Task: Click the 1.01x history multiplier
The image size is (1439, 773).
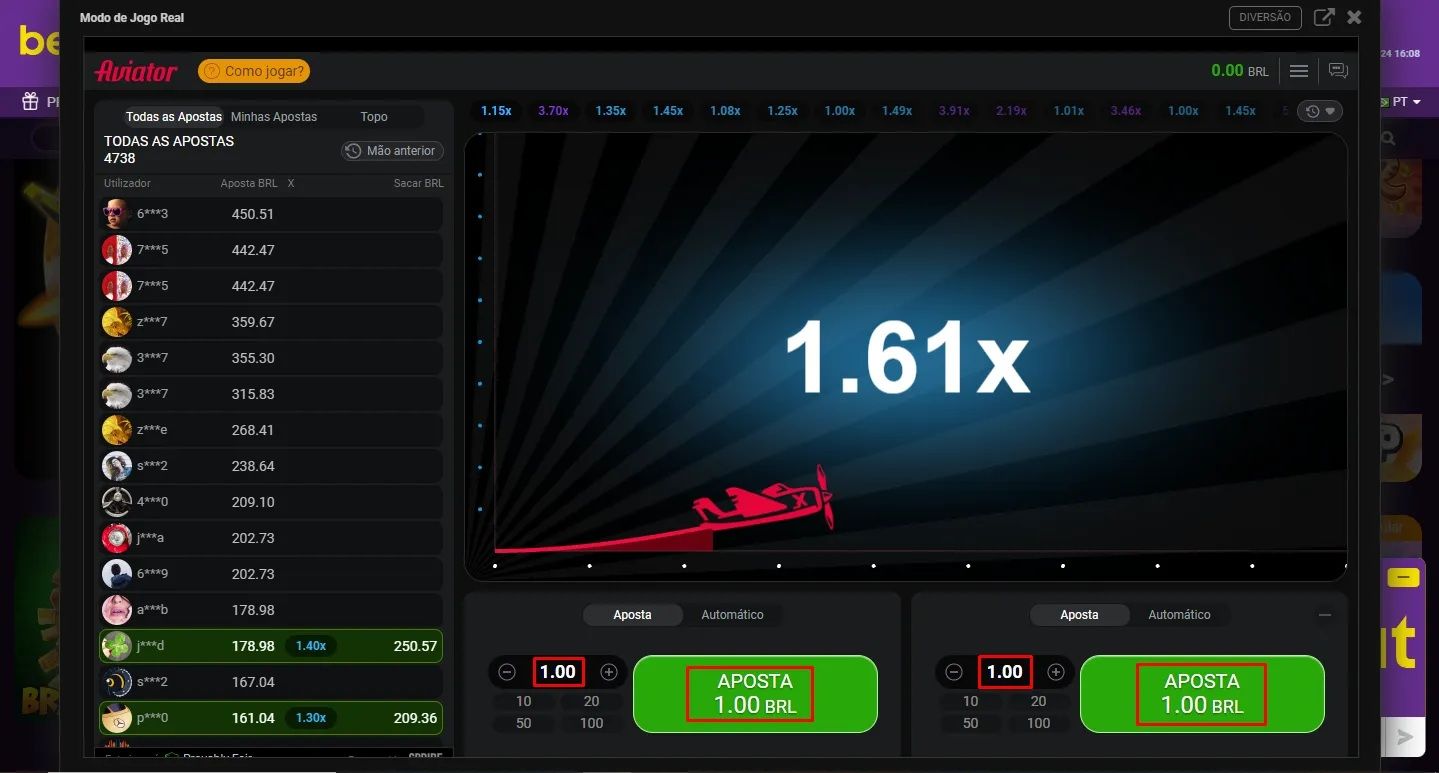Action: coord(1068,111)
